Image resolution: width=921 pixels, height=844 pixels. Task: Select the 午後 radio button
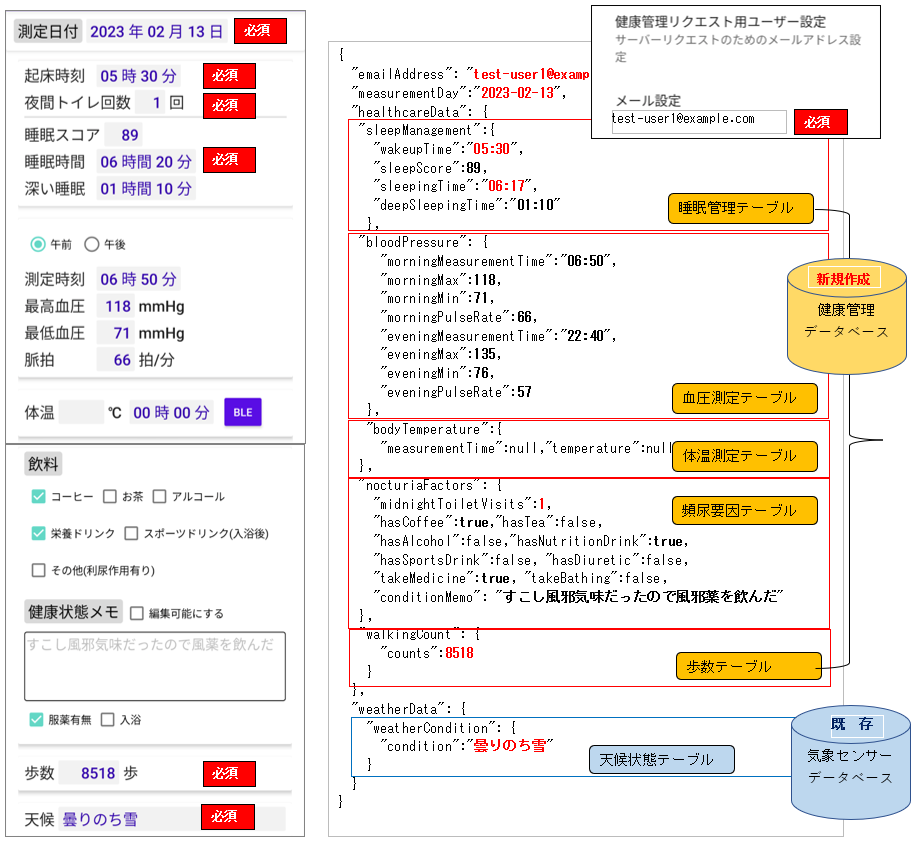click(92, 243)
